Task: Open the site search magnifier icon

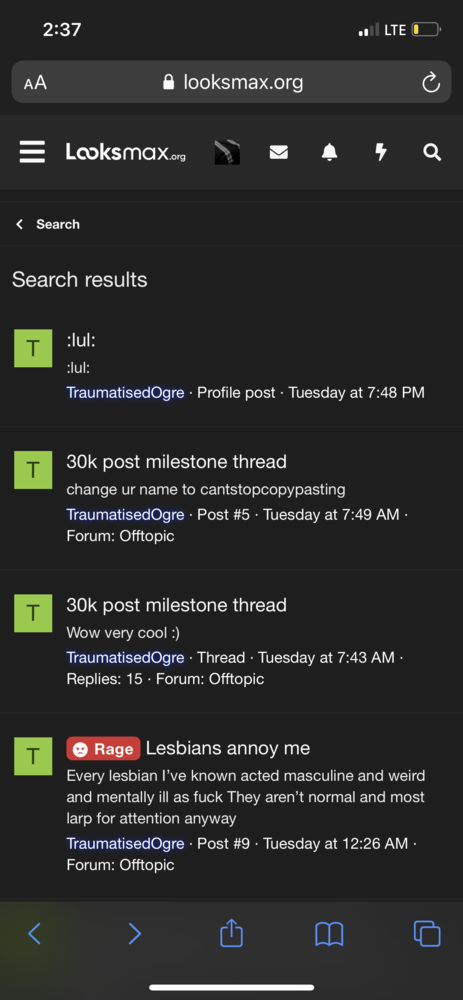Action: pos(432,152)
